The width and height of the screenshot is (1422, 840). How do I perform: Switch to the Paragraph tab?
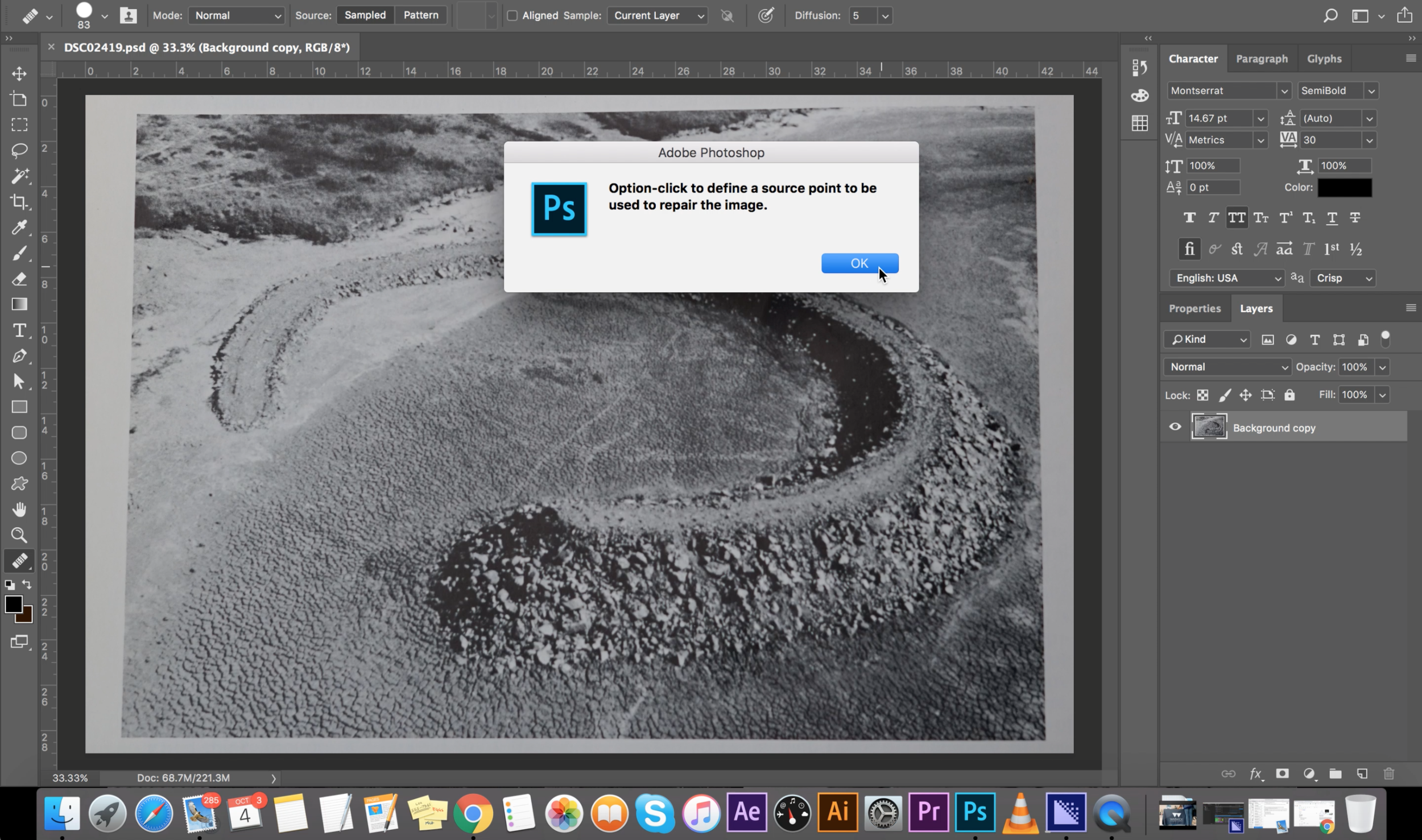[1261, 59]
